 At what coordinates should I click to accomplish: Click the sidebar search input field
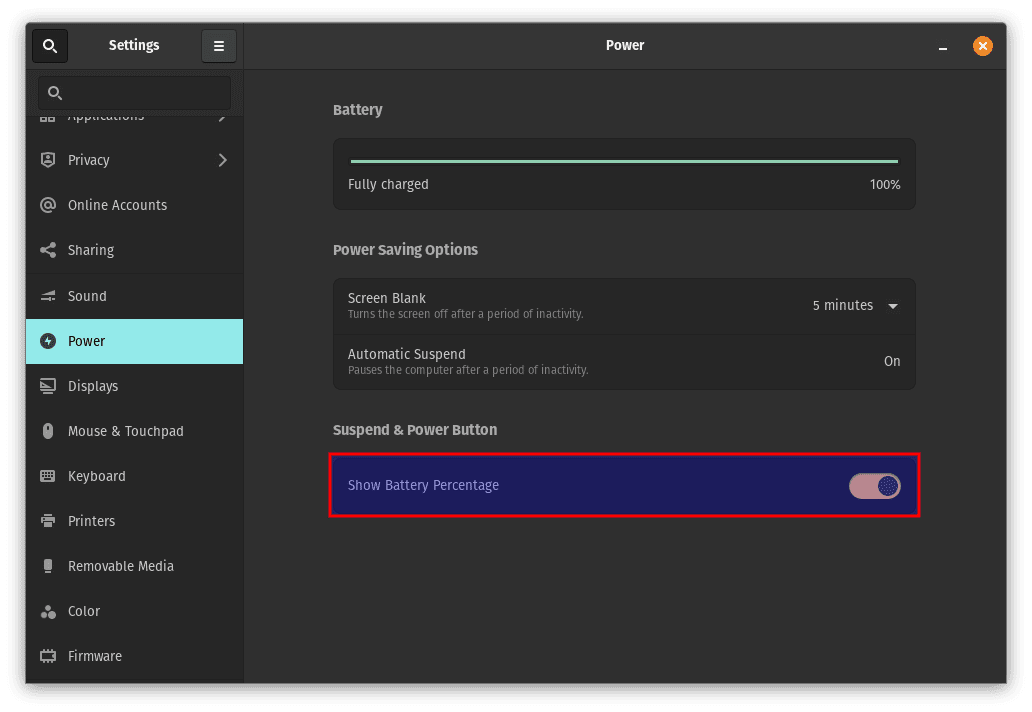pos(134,93)
